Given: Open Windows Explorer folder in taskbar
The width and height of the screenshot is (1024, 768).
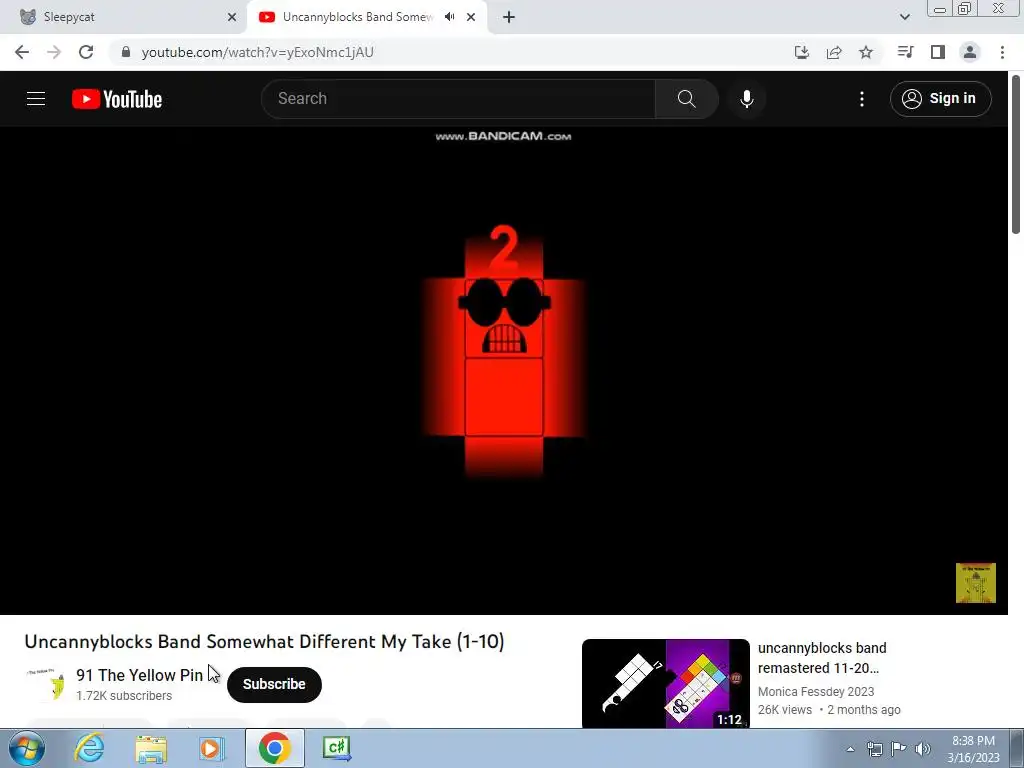Looking at the screenshot, I should click(151, 748).
